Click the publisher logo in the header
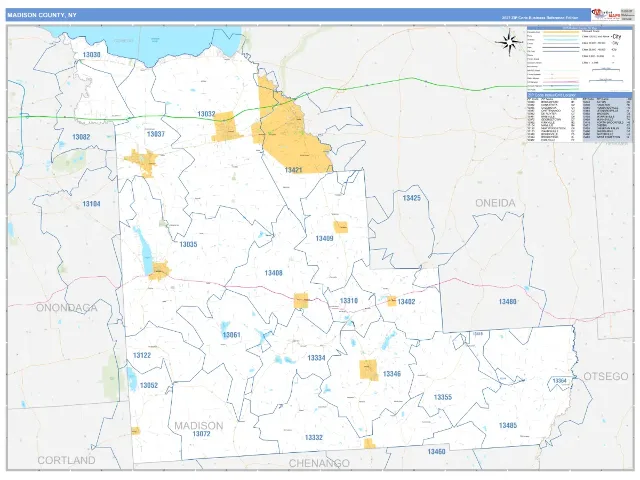Viewport: 640px width, 480px height. tap(606, 15)
